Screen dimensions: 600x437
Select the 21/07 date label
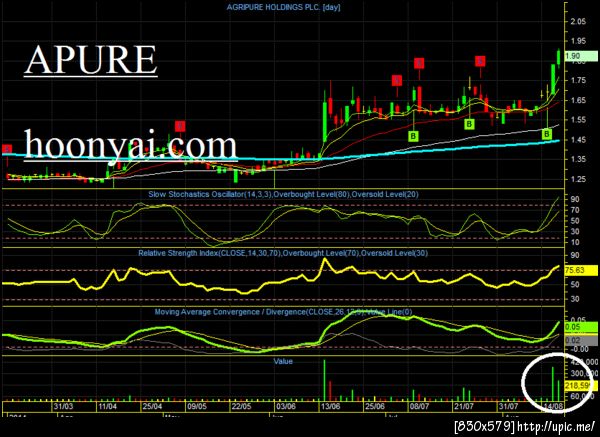(x=464, y=406)
